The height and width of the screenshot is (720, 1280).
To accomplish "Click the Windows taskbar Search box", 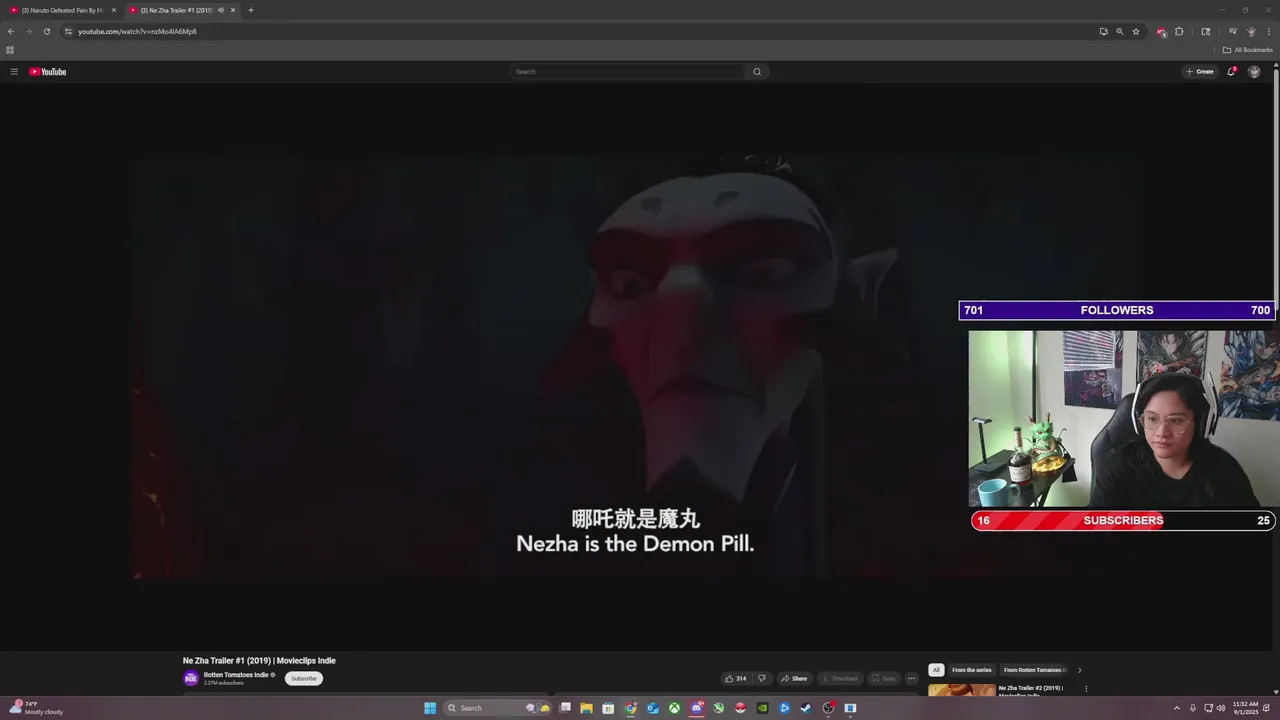I will 497,708.
